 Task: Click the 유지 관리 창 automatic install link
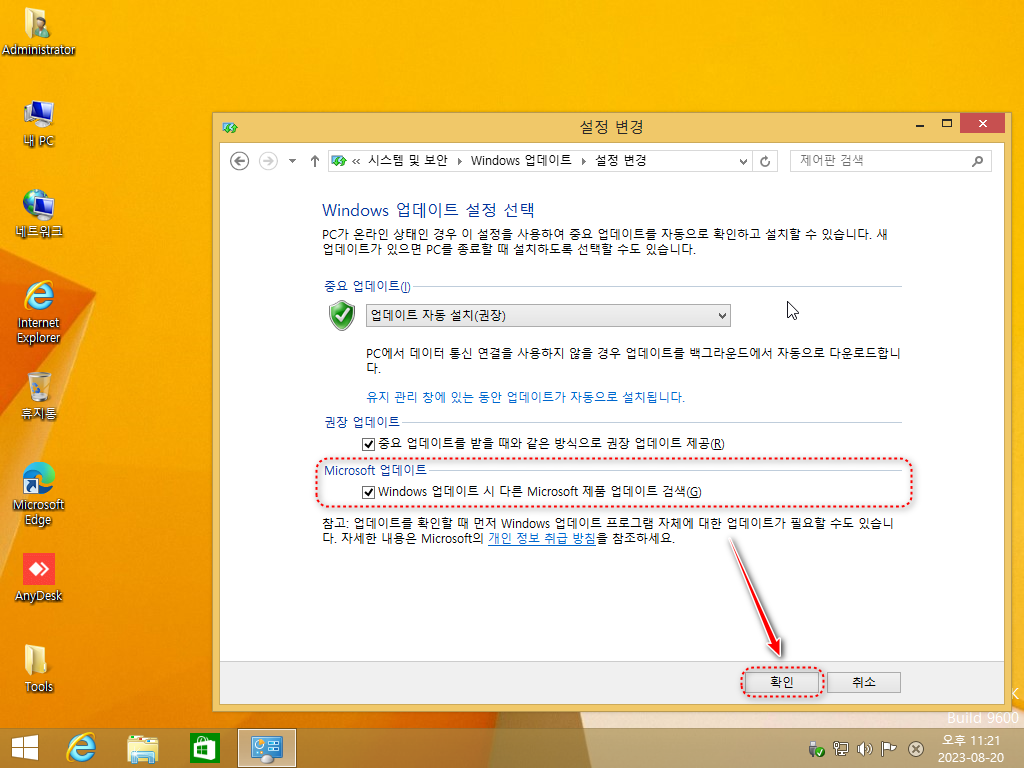pos(525,397)
